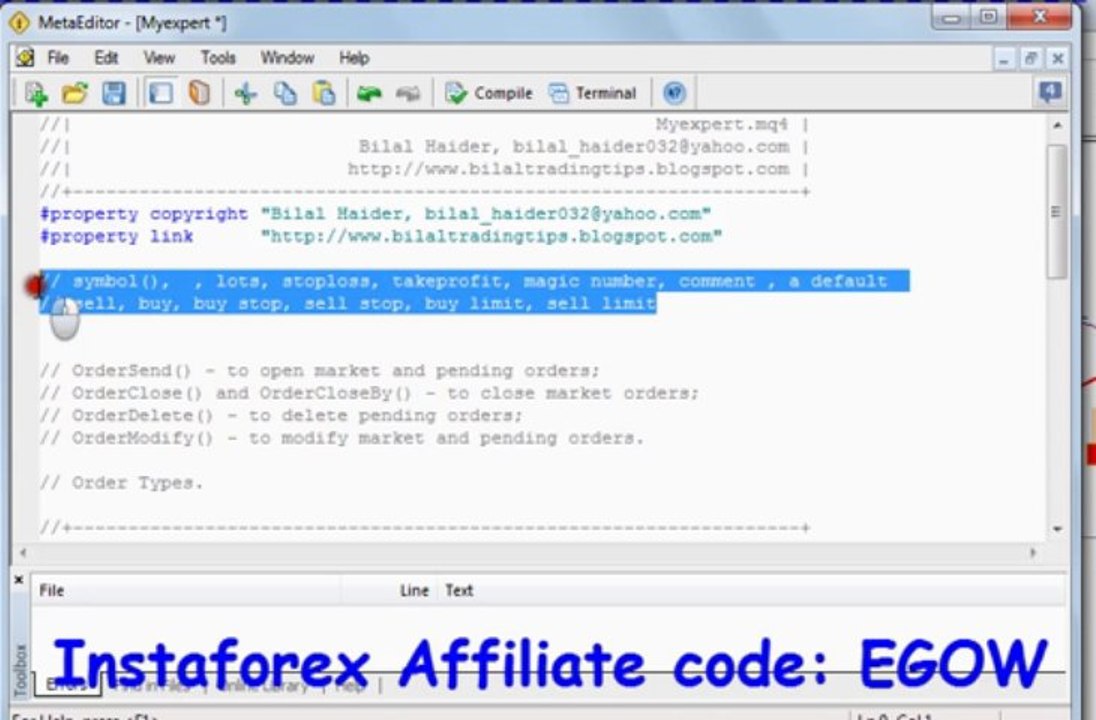This screenshot has width=1096, height=720.
Task: Open the View menu
Action: pyautogui.click(x=159, y=57)
